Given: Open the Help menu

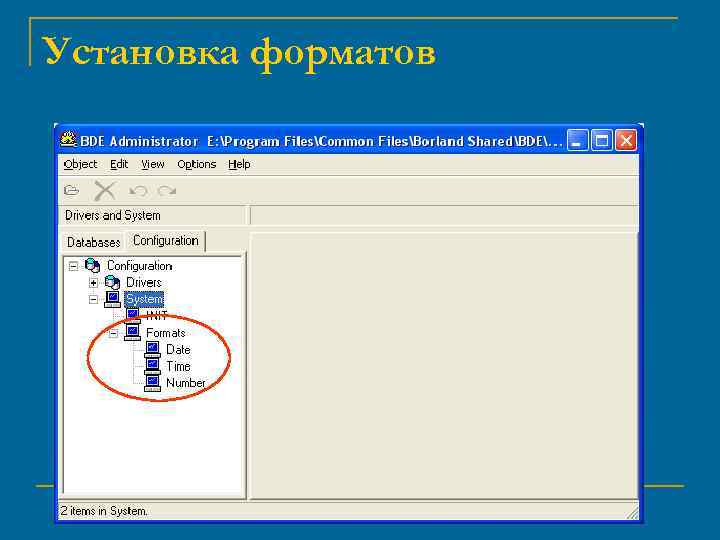Looking at the screenshot, I should tap(239, 164).
